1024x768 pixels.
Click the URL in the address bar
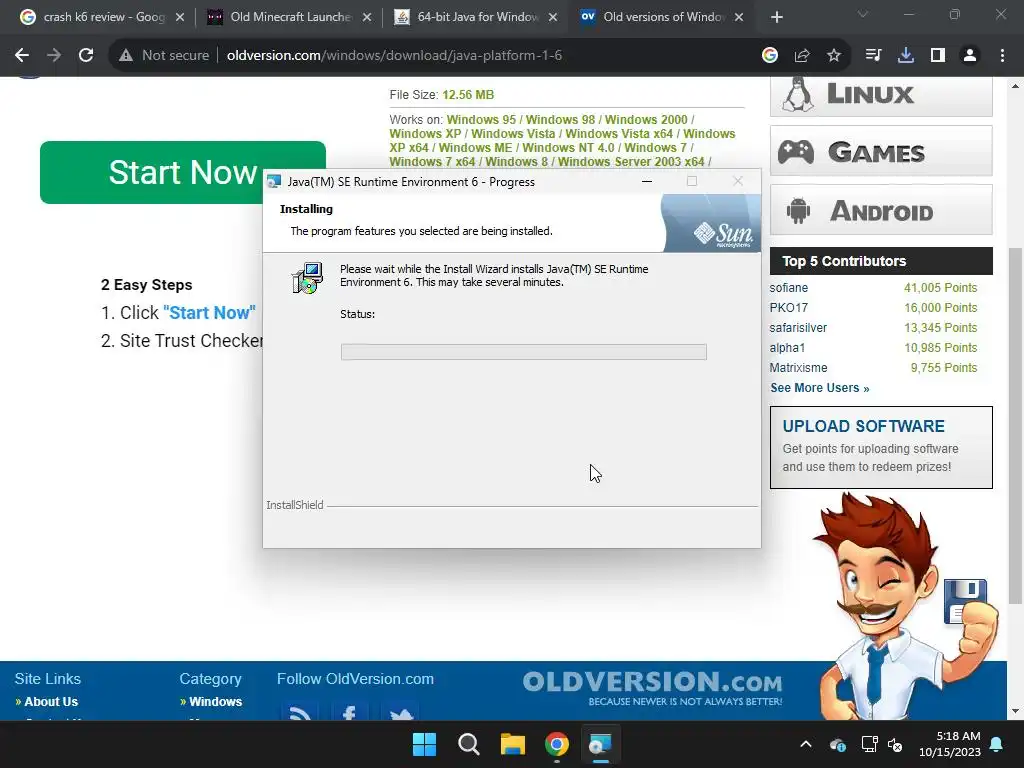point(394,56)
